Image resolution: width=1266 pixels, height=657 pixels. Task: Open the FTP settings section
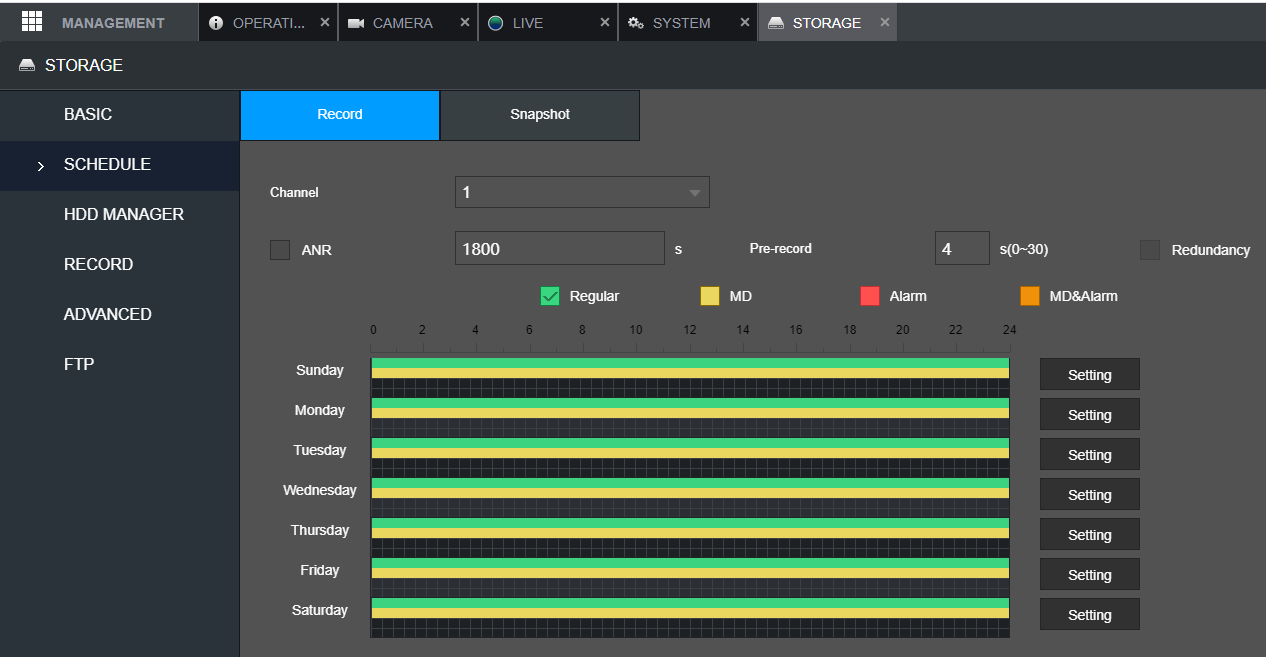pos(120,365)
